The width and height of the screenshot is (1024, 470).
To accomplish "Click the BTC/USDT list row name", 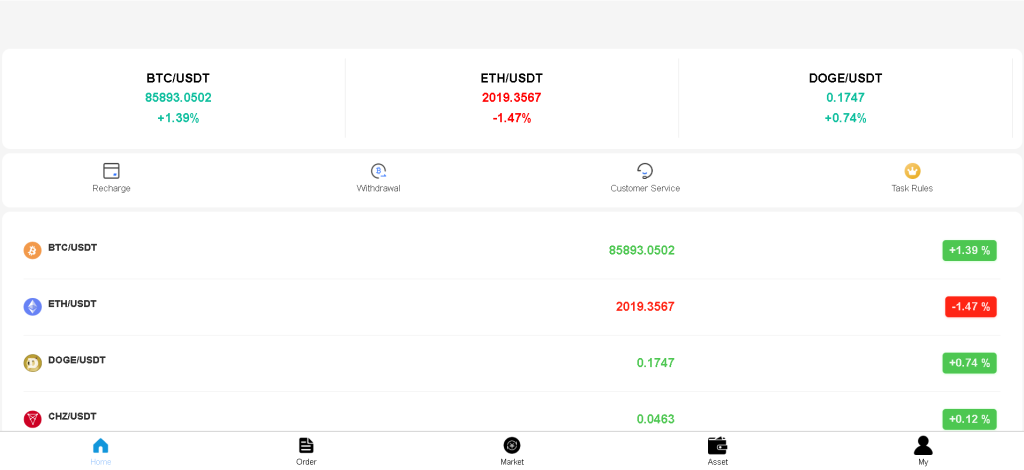I will click(x=72, y=248).
